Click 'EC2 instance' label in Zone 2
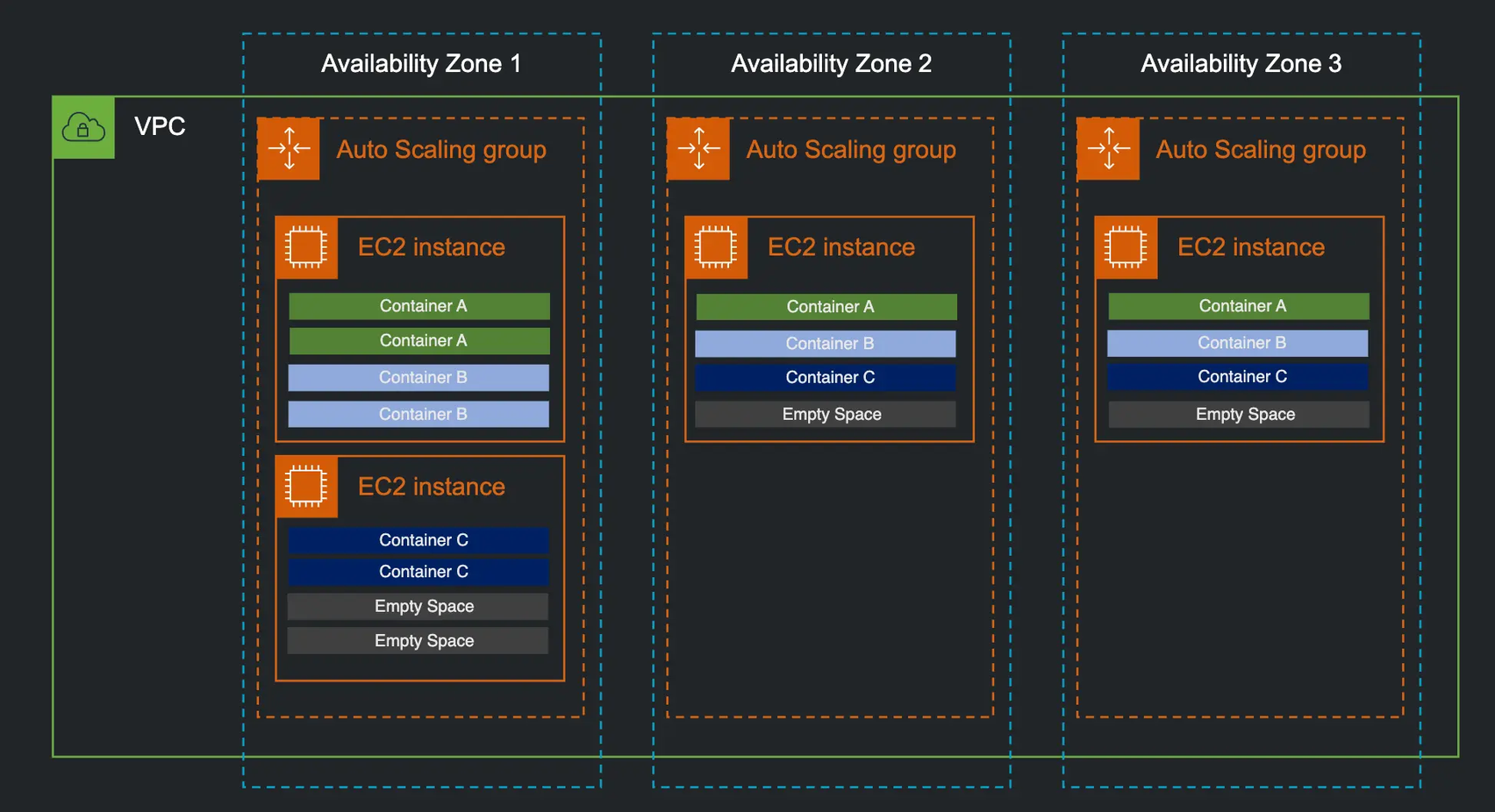This screenshot has width=1495, height=812. pos(841,247)
